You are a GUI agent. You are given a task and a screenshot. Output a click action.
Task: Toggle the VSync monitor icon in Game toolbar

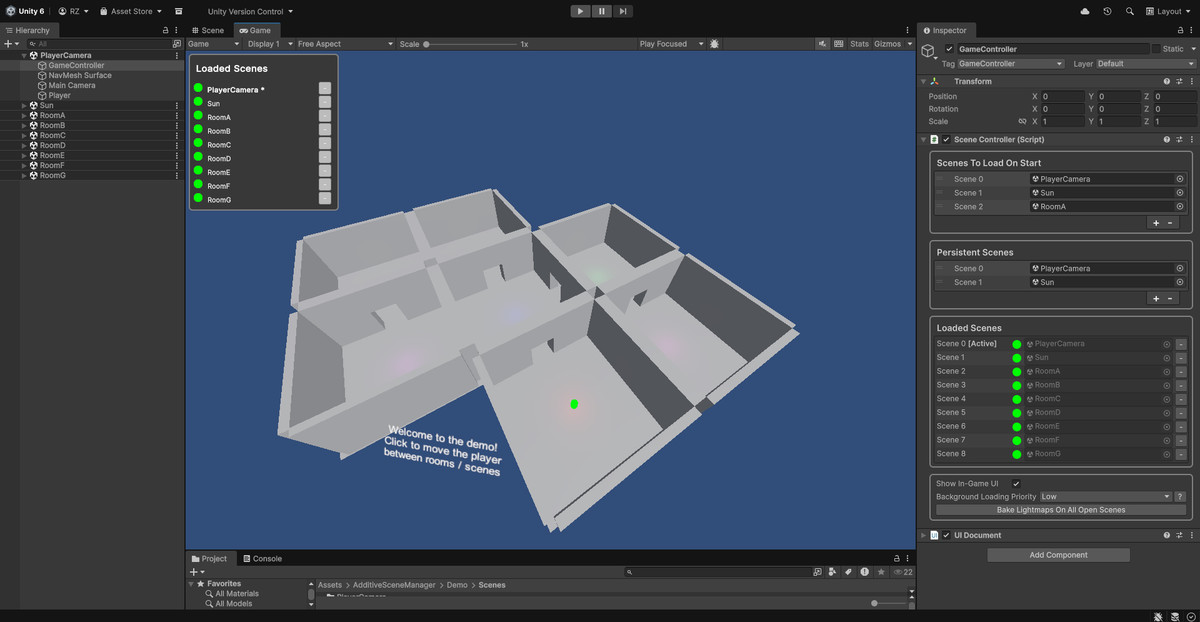point(838,44)
